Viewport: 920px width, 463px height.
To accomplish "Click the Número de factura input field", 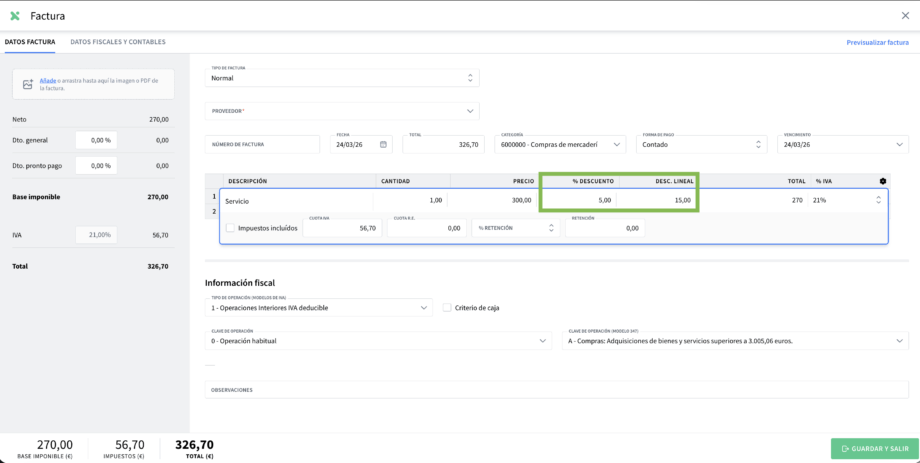I will 264,145.
